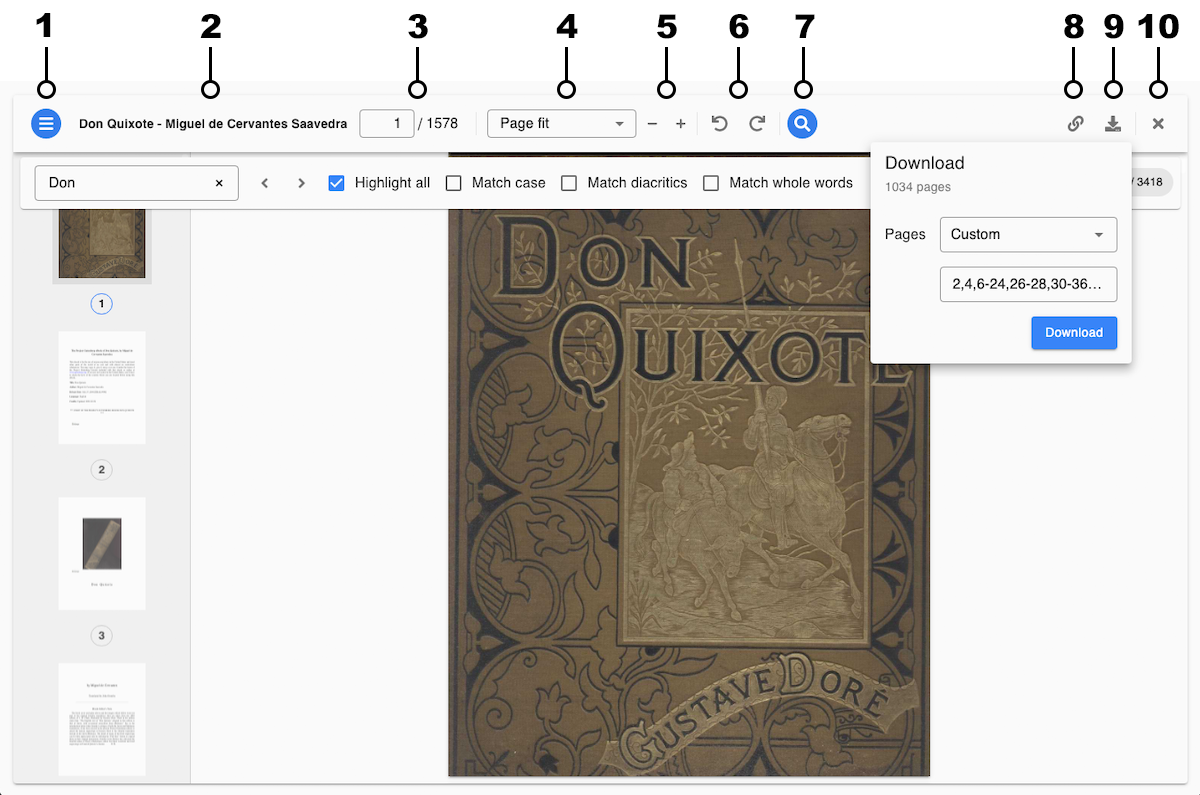Image resolution: width=1200 pixels, height=795 pixels.
Task: Enable Match whole words checkbox
Action: coord(712,183)
